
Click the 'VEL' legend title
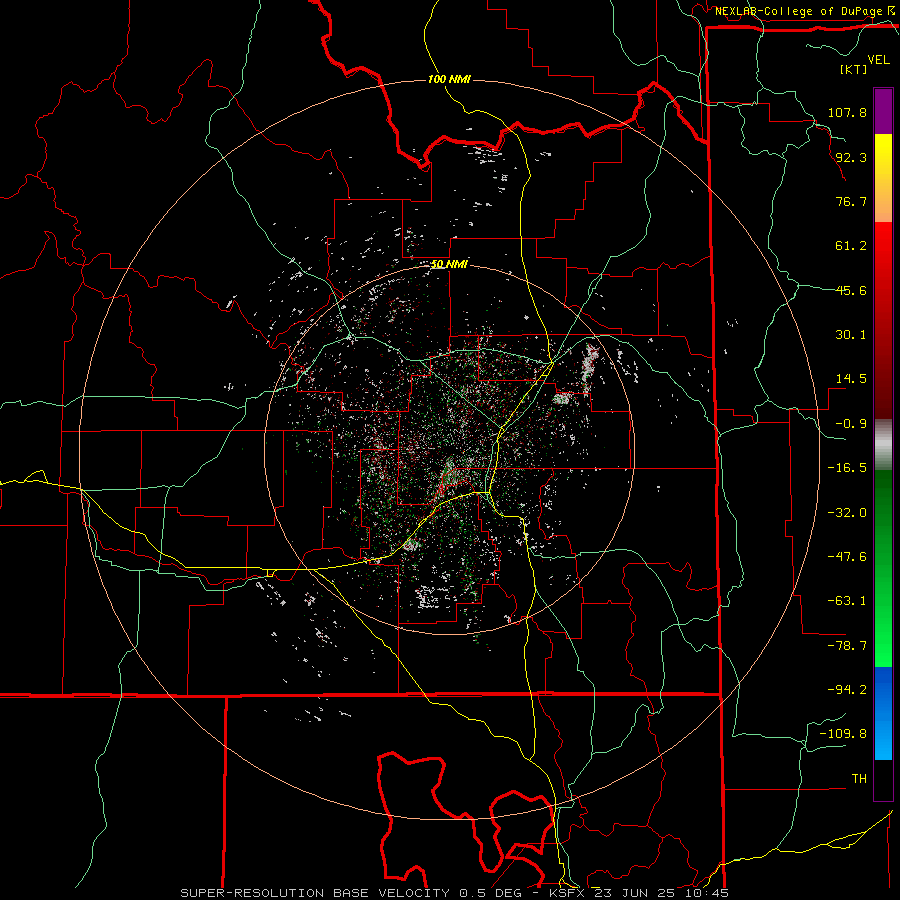[878, 60]
